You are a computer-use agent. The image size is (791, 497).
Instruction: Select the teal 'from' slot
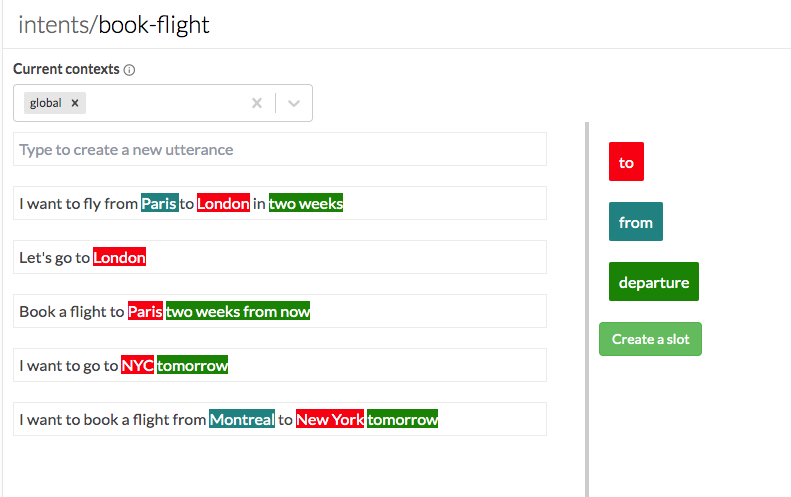pos(636,222)
